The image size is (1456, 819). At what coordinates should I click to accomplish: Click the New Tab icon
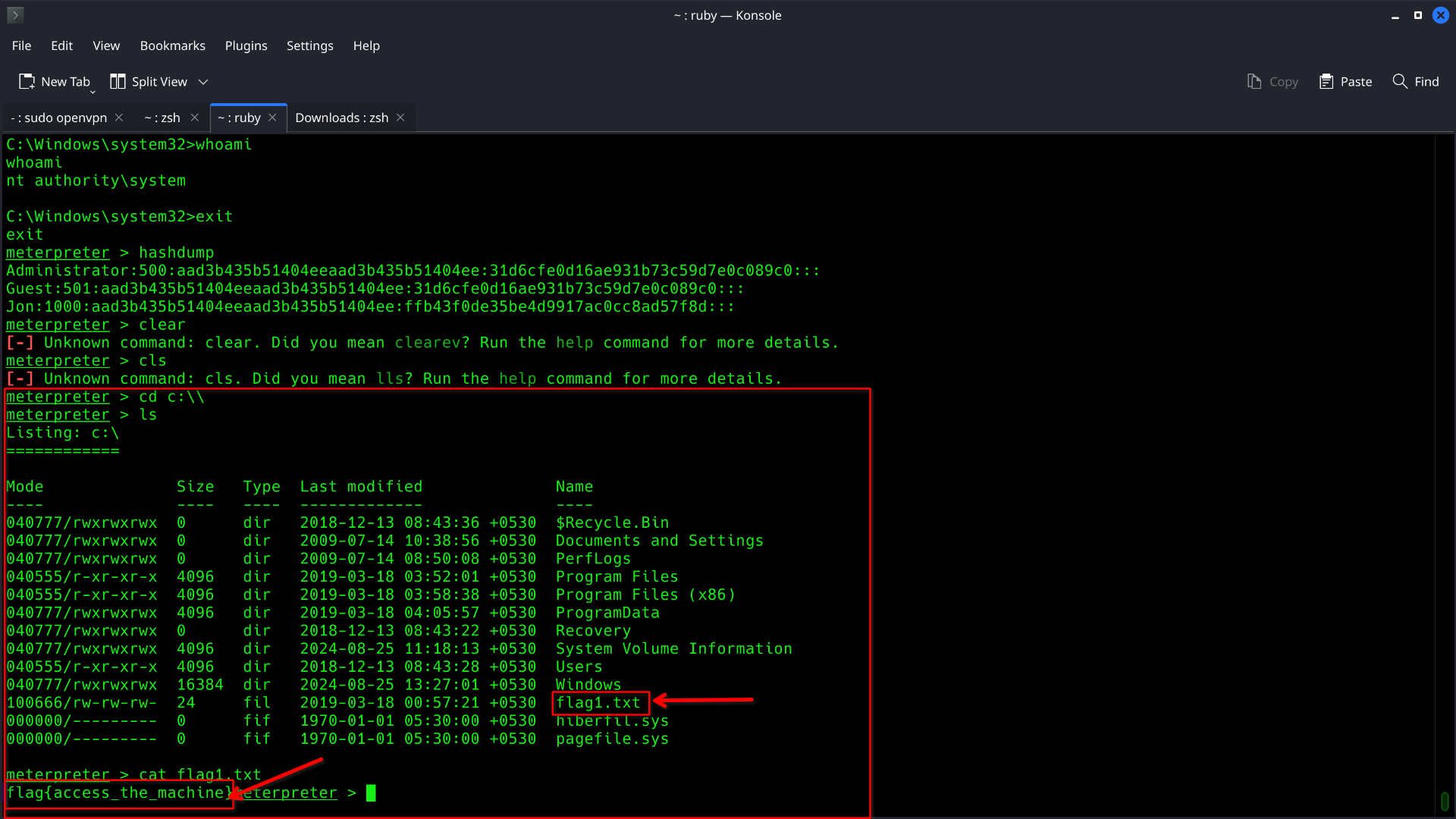point(27,82)
